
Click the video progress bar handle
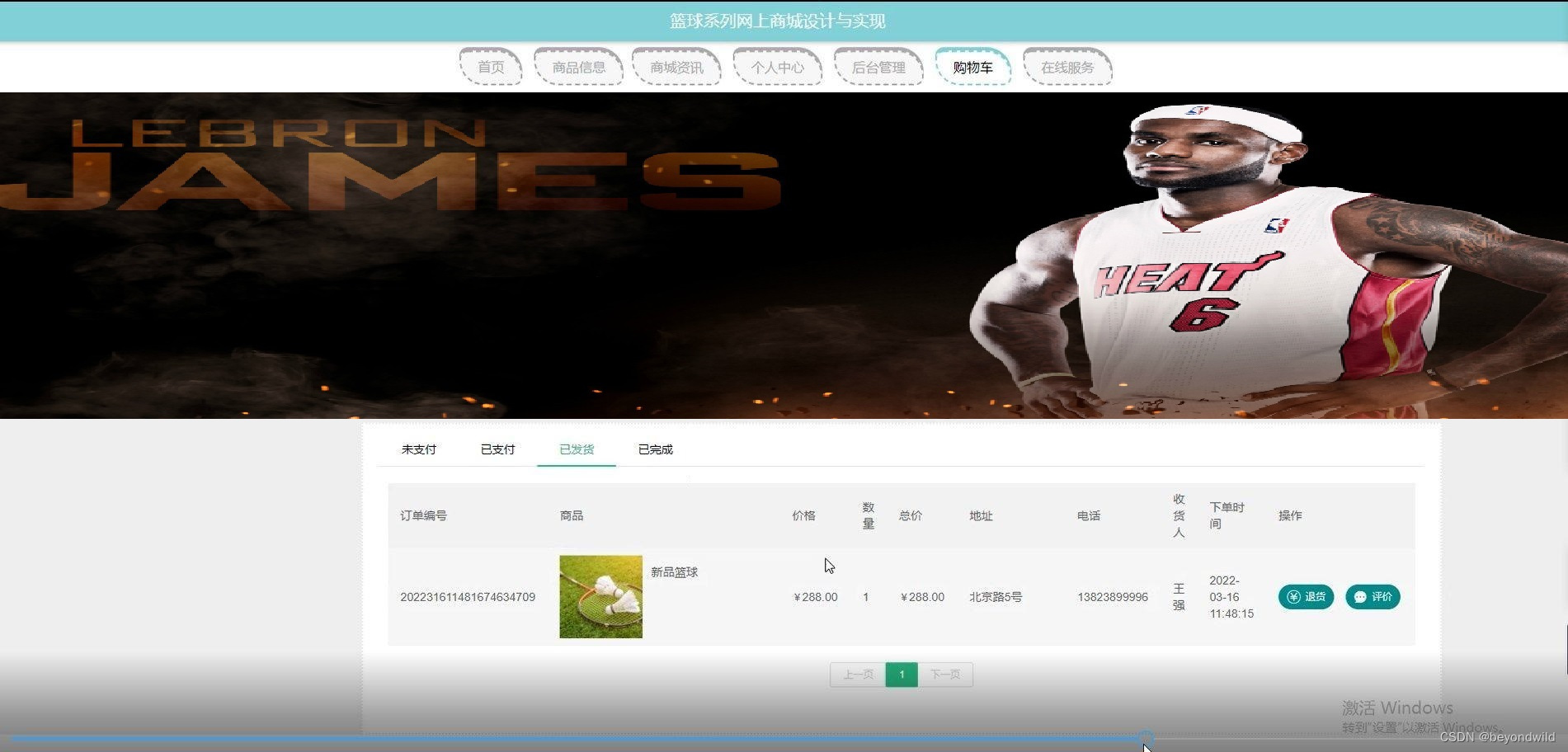[x=1146, y=738]
